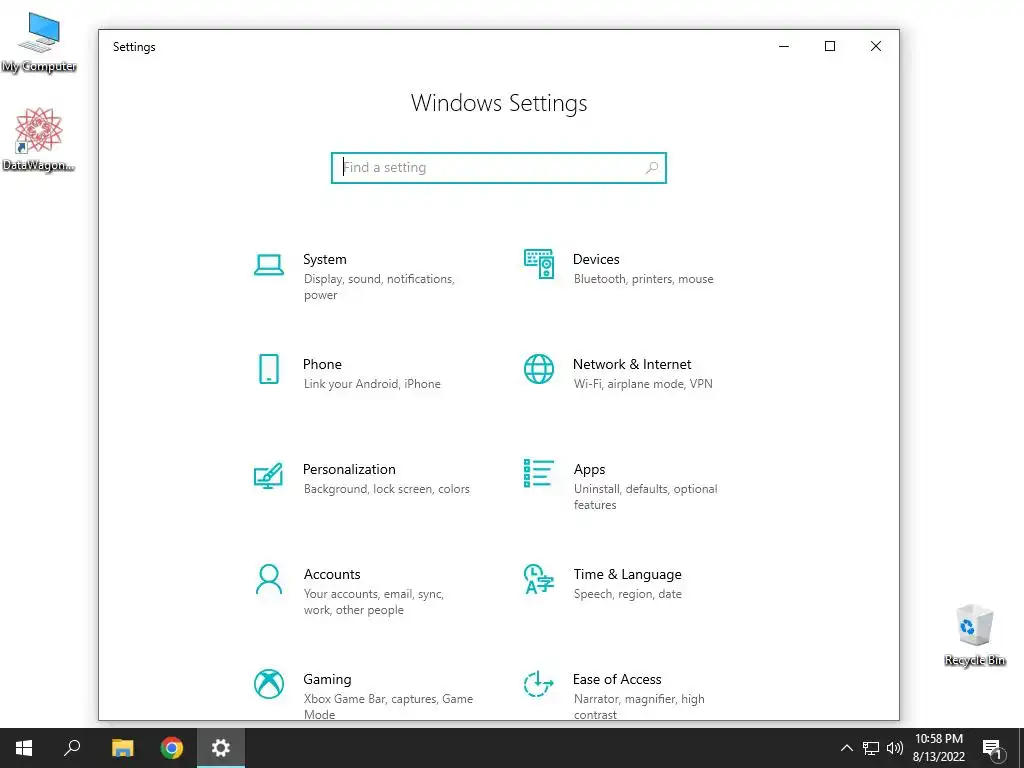Open the Windows Start menu
The image size is (1024, 768).
(24, 748)
